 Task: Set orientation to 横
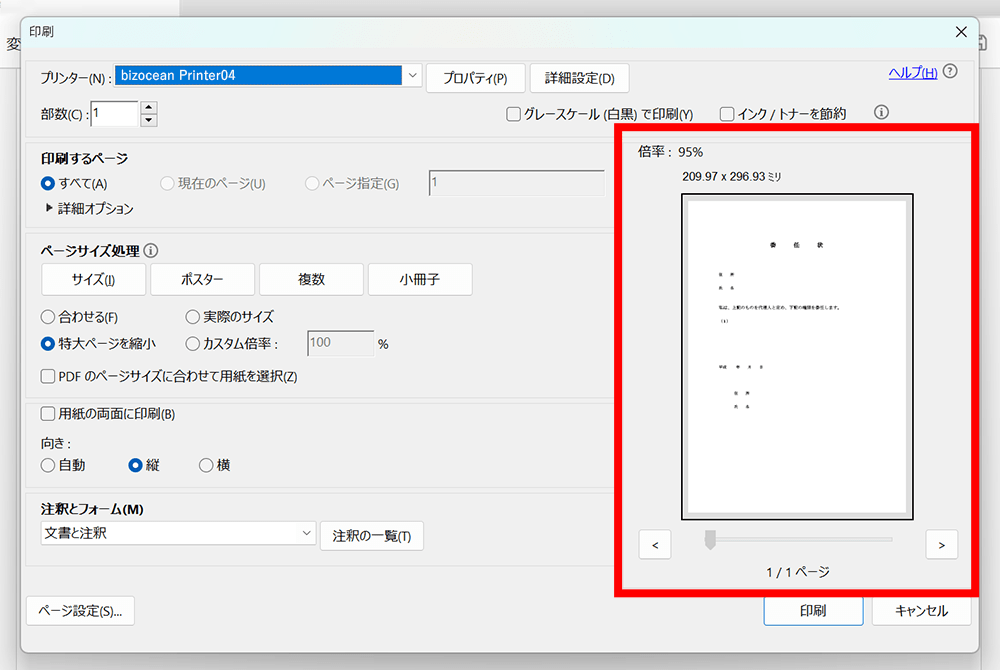(x=205, y=465)
